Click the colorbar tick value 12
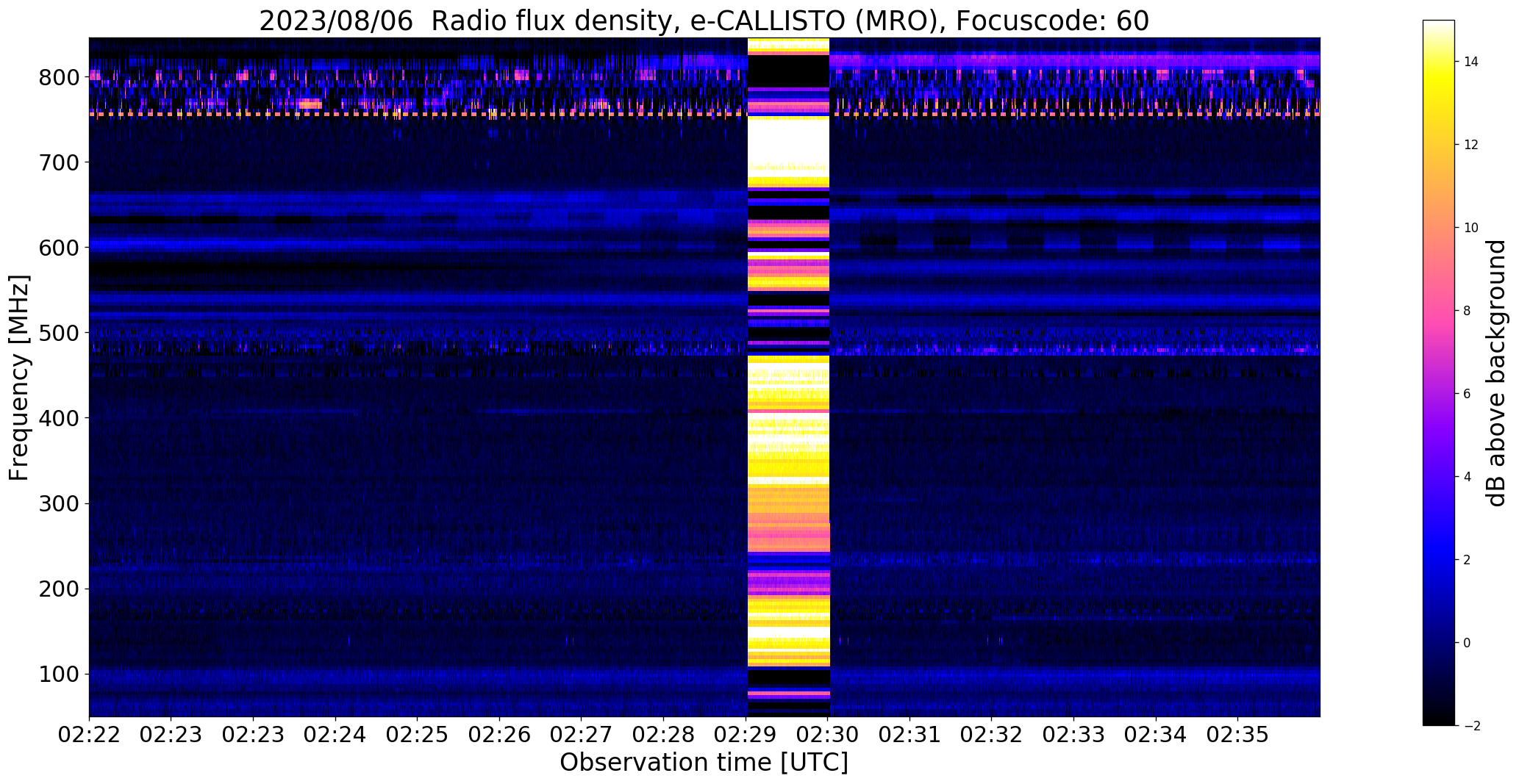The width and height of the screenshot is (1519, 784). [1470, 145]
